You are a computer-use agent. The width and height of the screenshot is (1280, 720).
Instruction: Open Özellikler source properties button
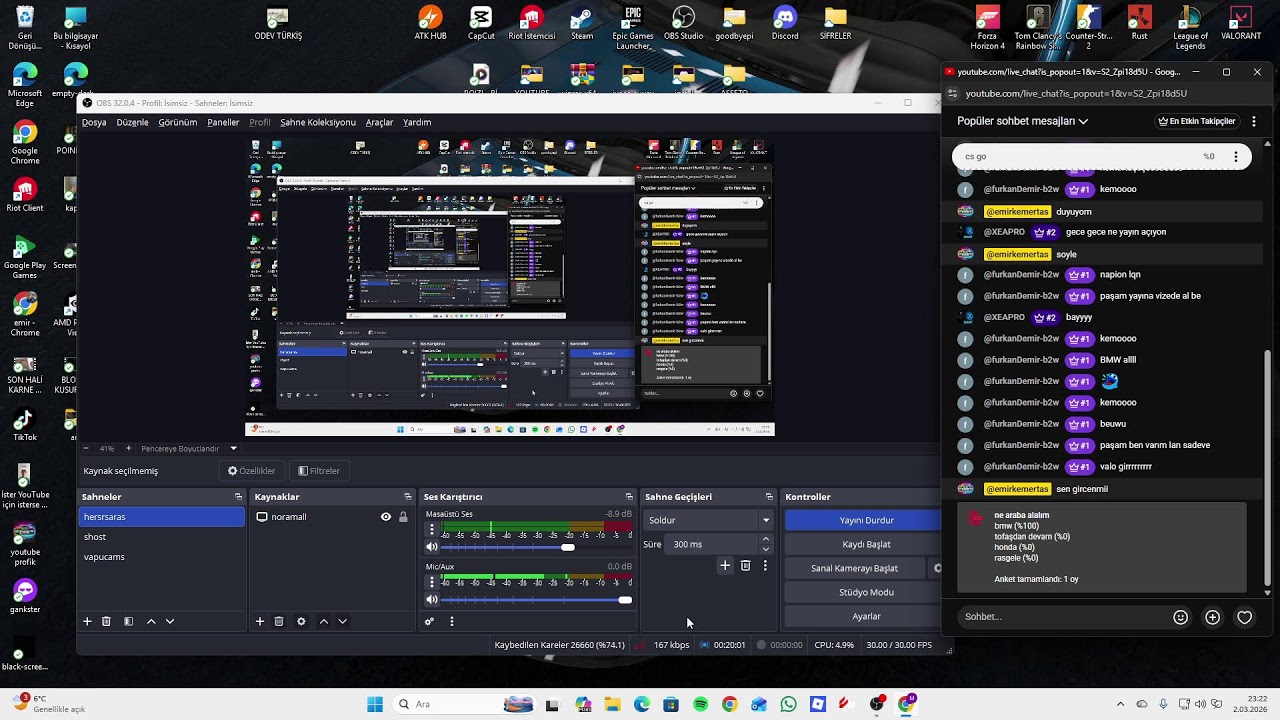pyautogui.click(x=251, y=471)
